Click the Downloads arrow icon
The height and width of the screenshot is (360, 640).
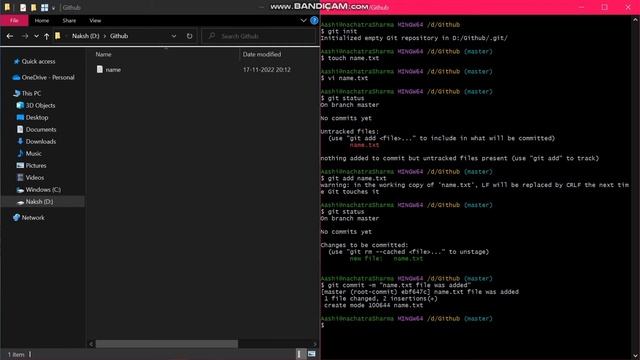[x=20, y=141]
